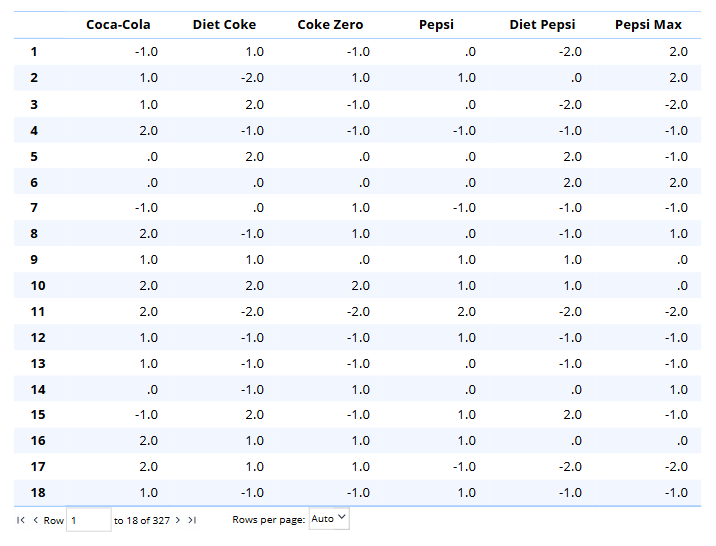Go to the previous page of rows
The width and height of the screenshot is (716, 546).
pos(35,520)
